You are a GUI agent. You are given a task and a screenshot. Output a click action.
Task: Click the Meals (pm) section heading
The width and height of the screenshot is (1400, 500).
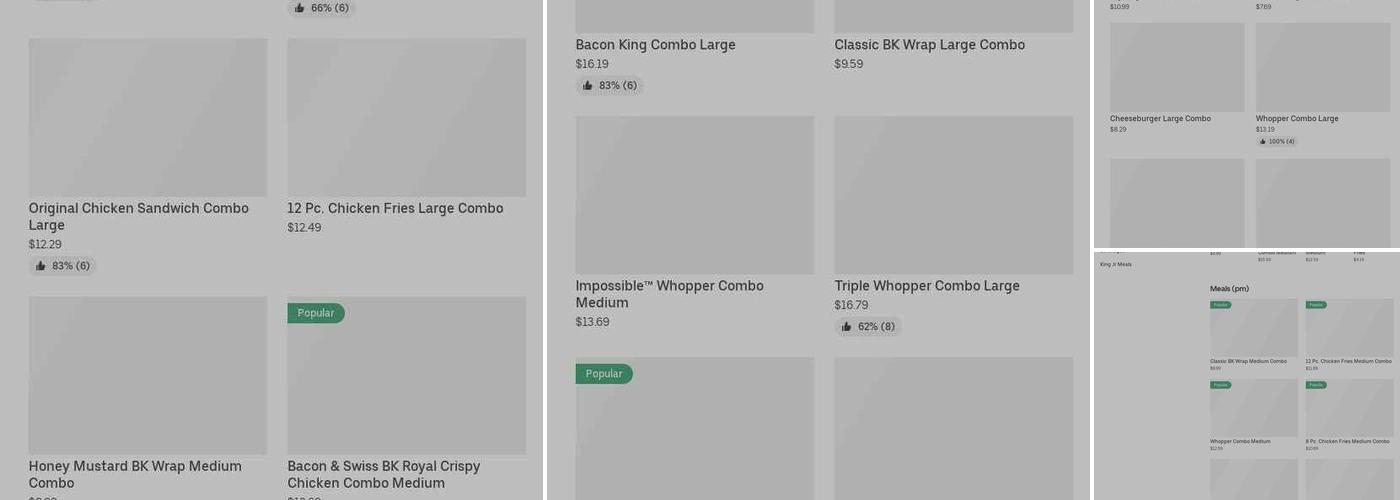tap(1229, 289)
